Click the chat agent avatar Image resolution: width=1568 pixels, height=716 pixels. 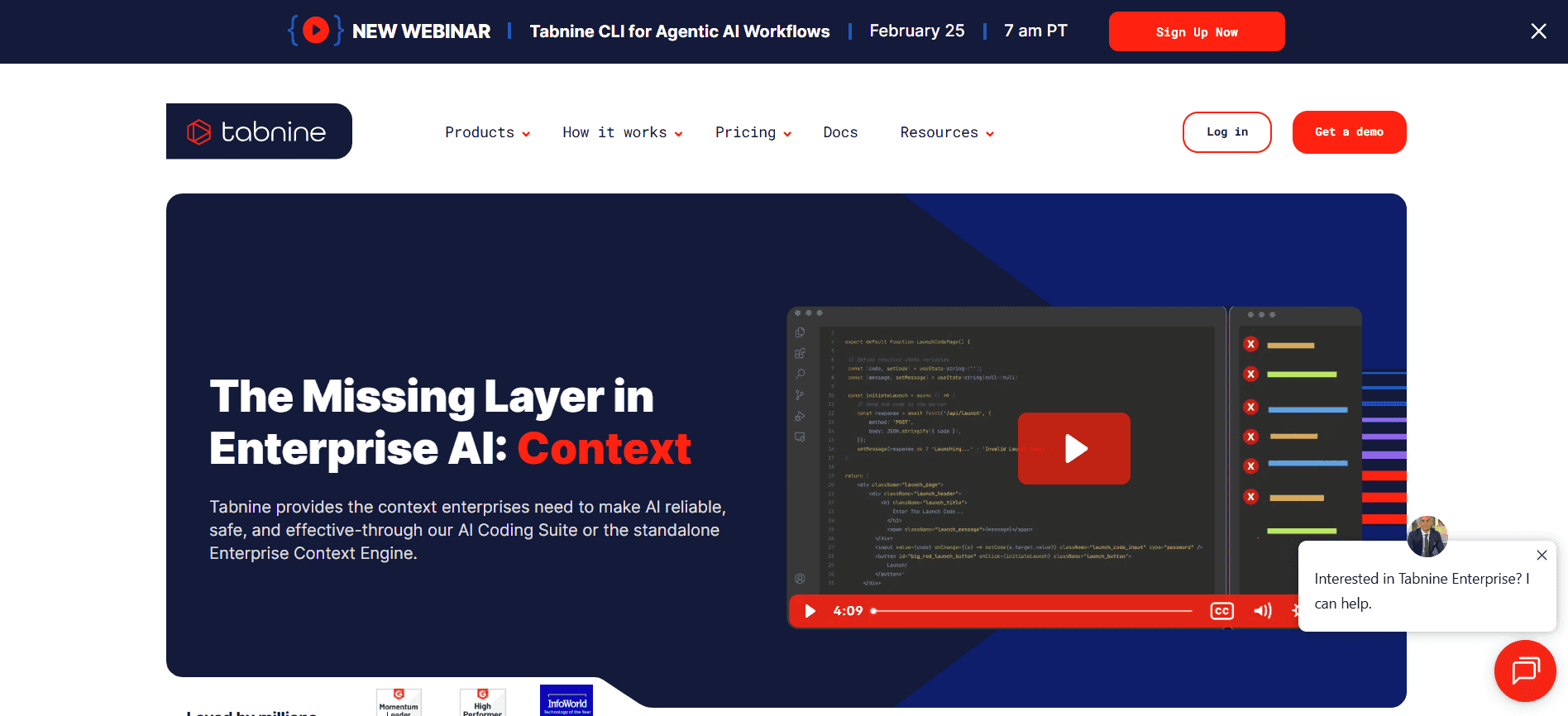click(x=1427, y=537)
